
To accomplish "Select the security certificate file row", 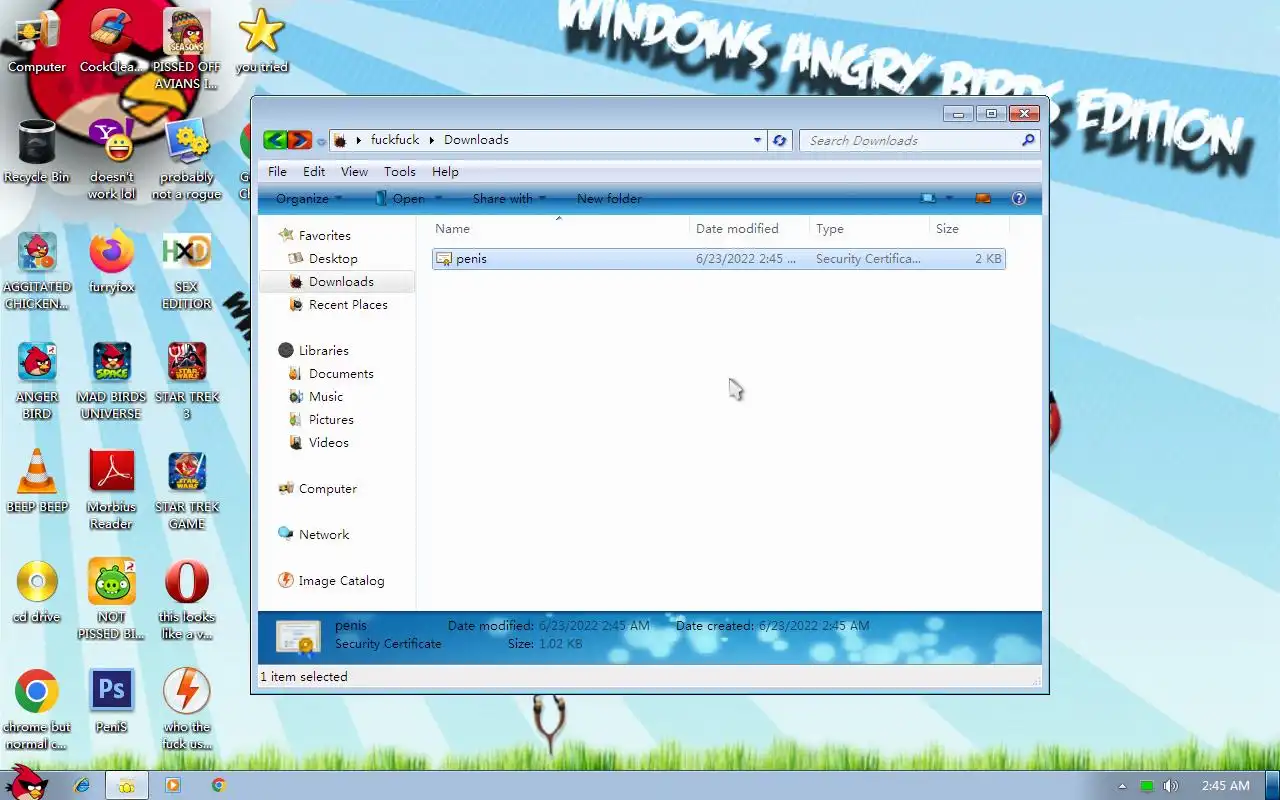I will click(718, 258).
